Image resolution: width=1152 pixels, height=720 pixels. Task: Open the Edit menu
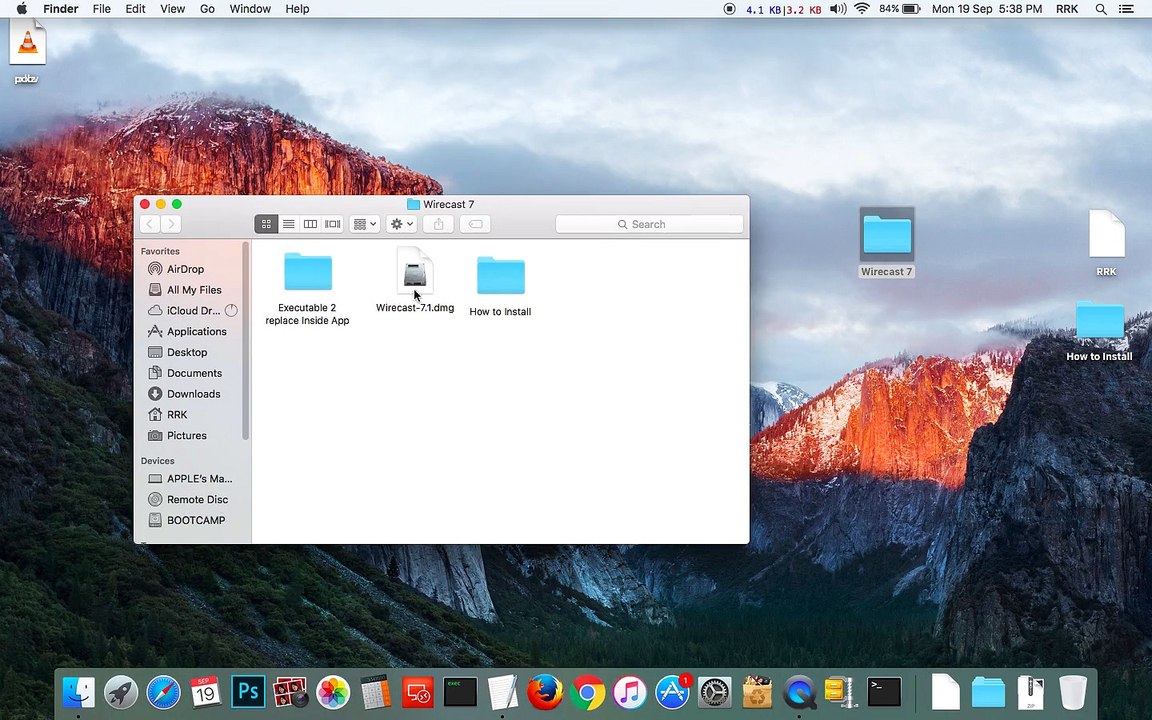coord(135,9)
